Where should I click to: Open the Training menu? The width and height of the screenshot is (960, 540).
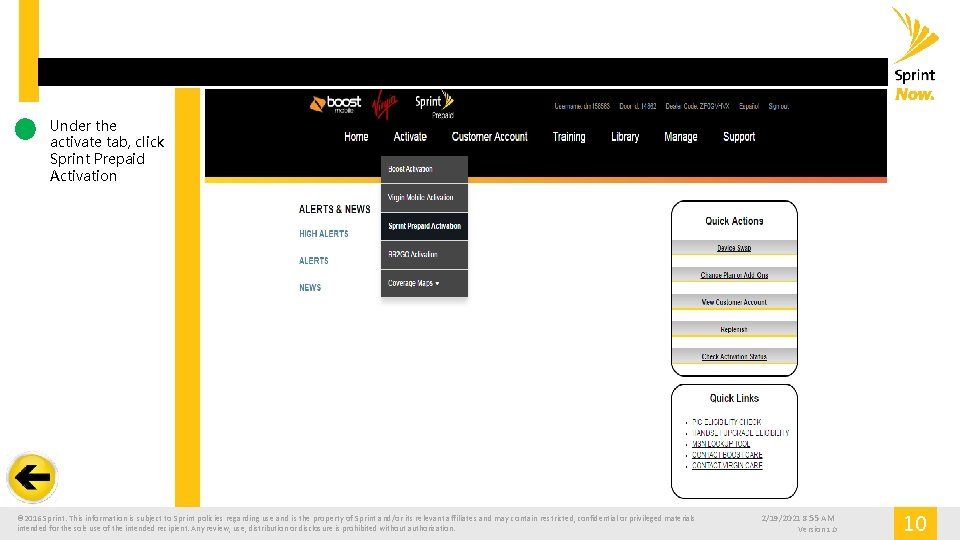pos(569,137)
